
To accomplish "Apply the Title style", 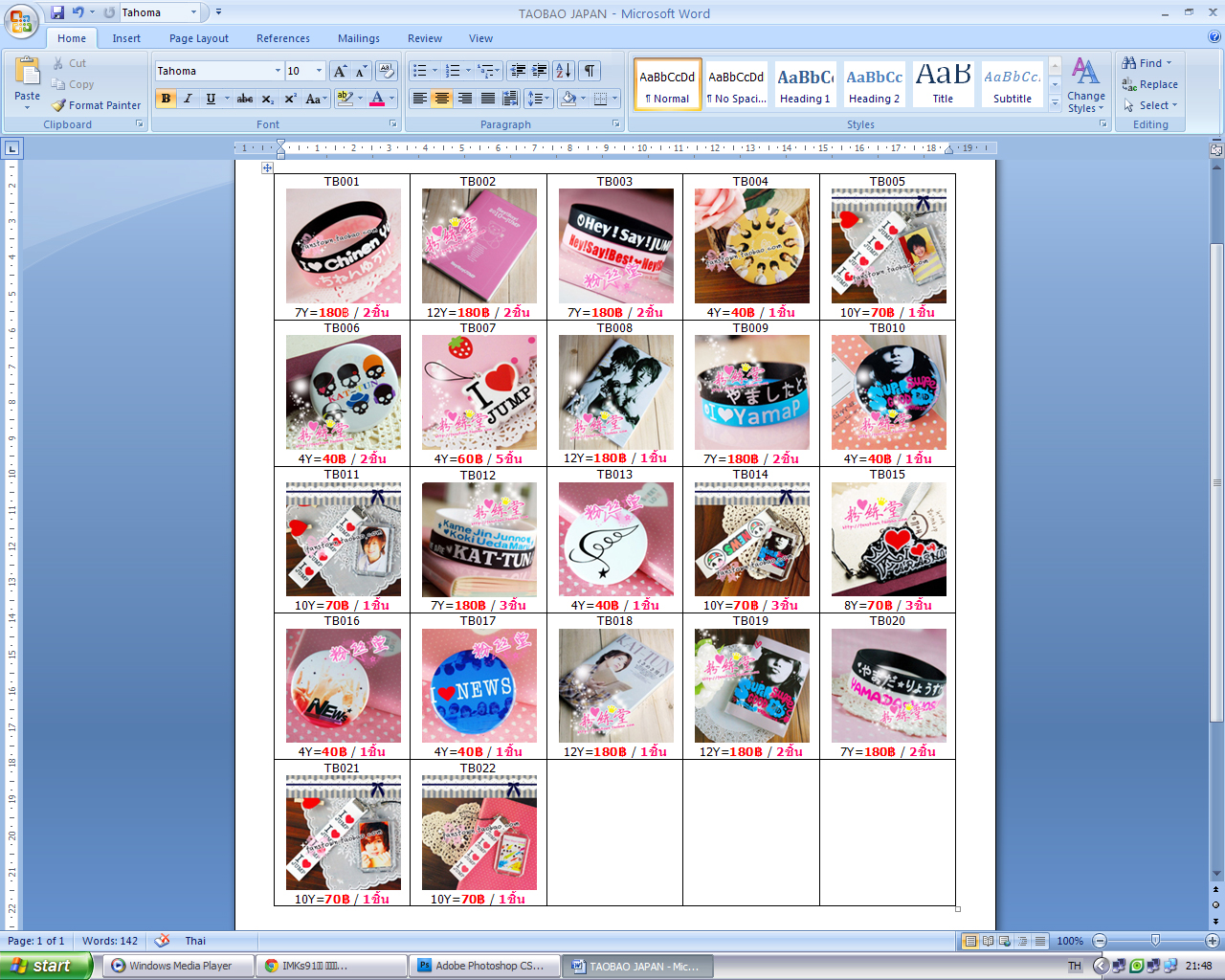I will 943,84.
